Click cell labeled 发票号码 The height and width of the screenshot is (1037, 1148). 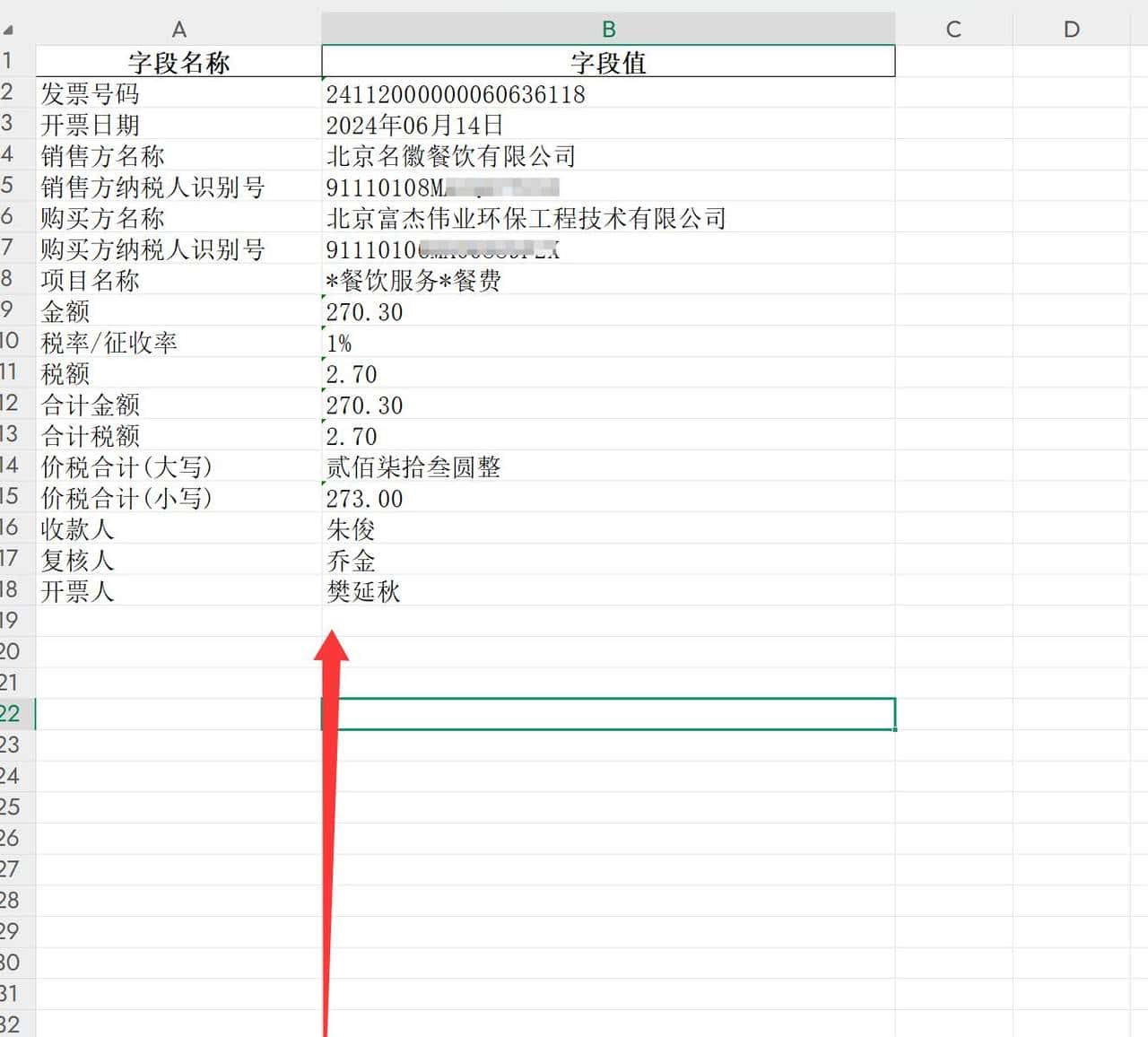[x=178, y=93]
